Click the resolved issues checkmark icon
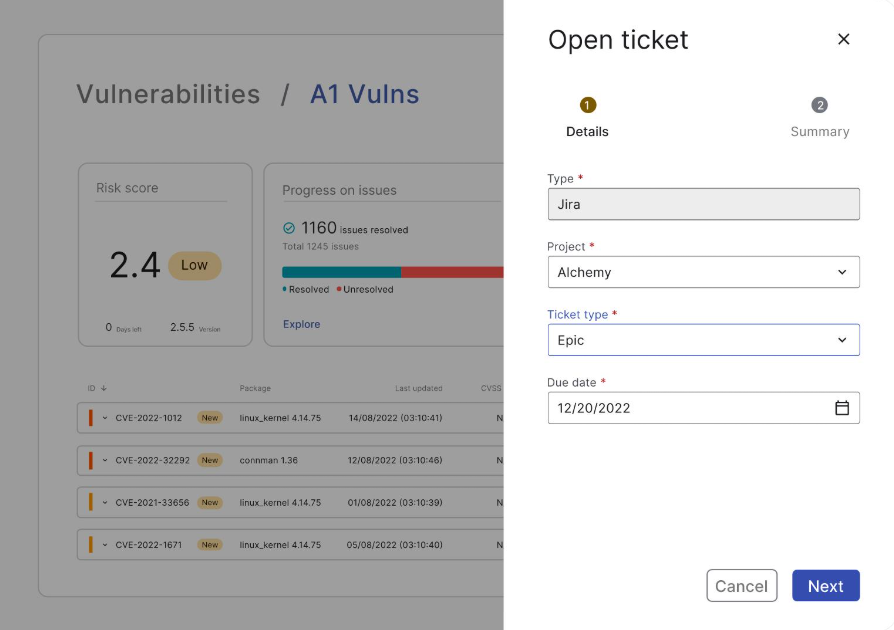This screenshot has height=630, width=894. point(289,228)
